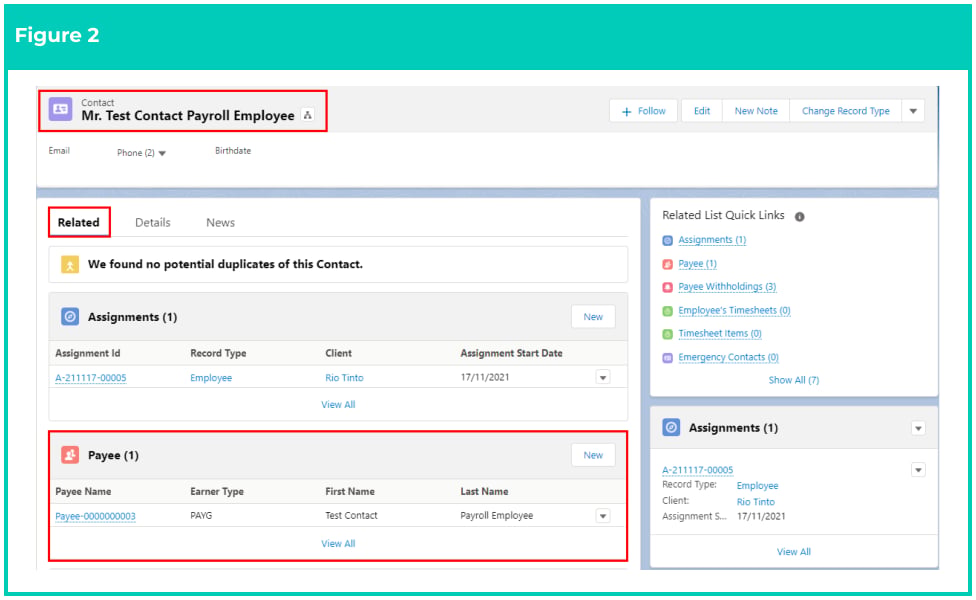
Task: Click the info icon next to Quick Links
Action: [799, 217]
